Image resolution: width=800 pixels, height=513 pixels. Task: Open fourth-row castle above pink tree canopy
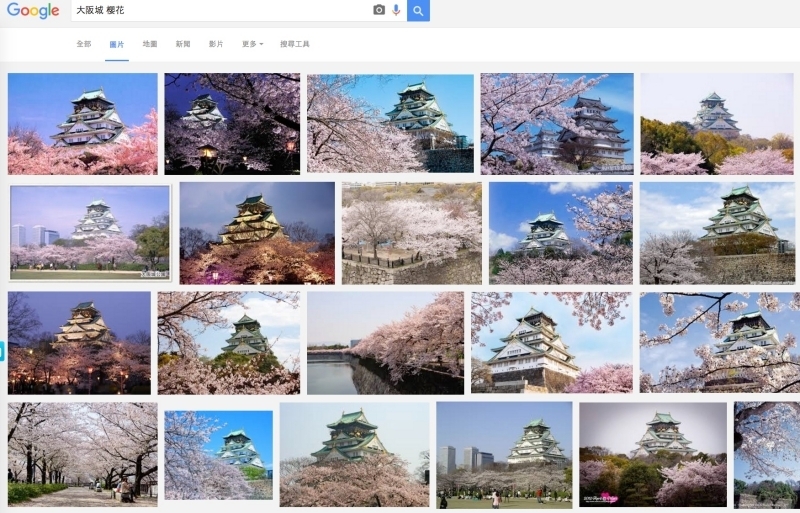355,454
